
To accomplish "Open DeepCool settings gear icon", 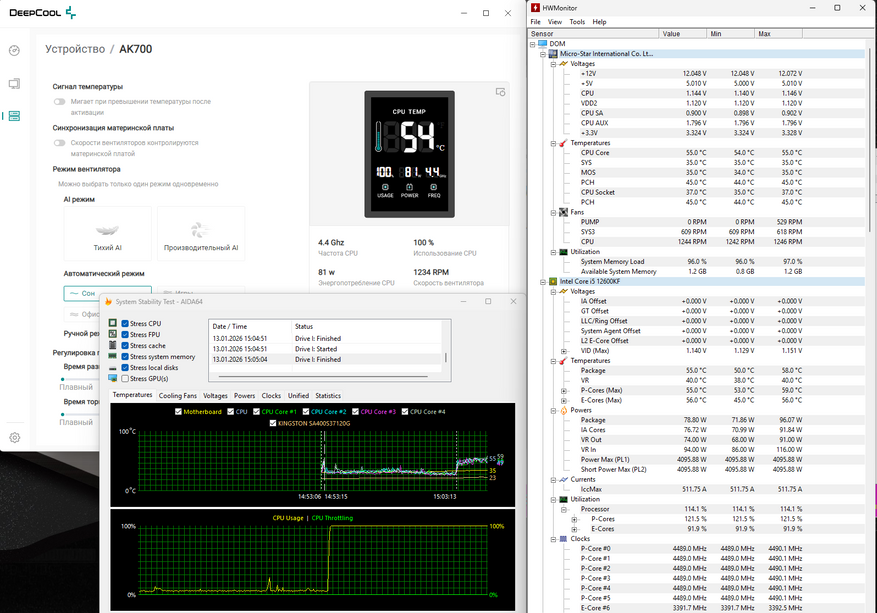I will (x=14, y=437).
